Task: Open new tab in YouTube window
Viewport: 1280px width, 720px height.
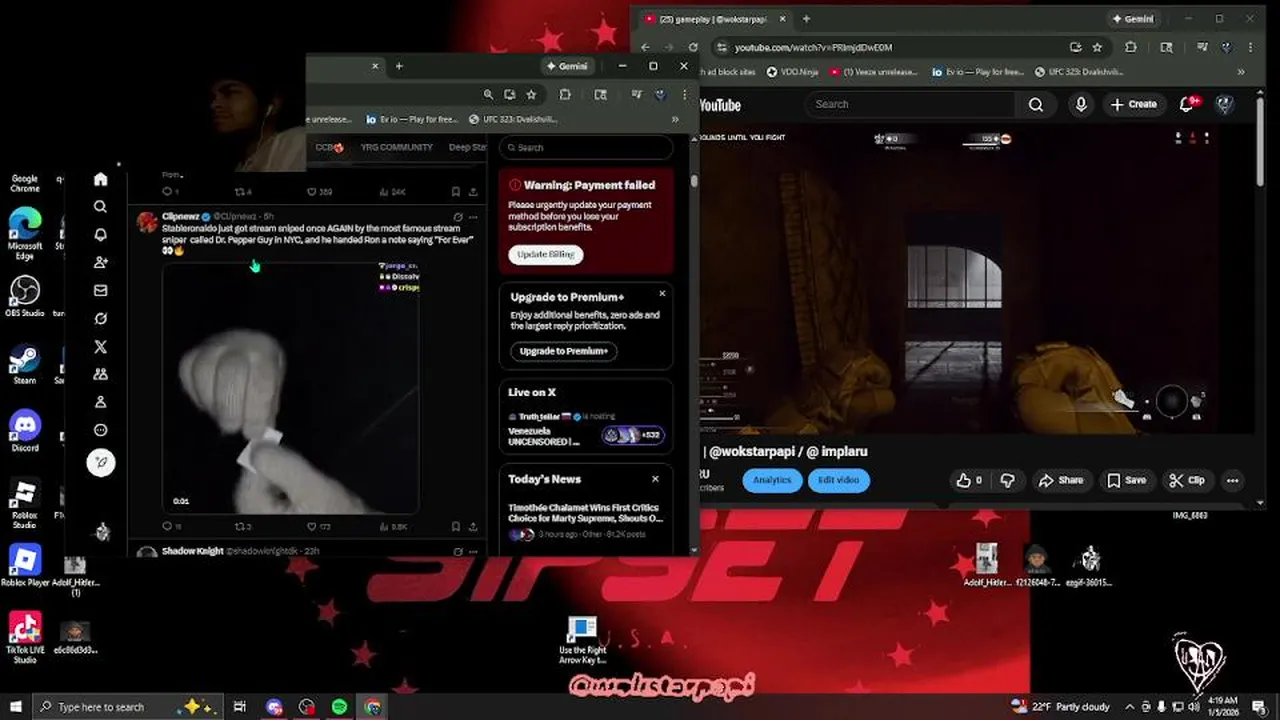Action: coord(806,19)
